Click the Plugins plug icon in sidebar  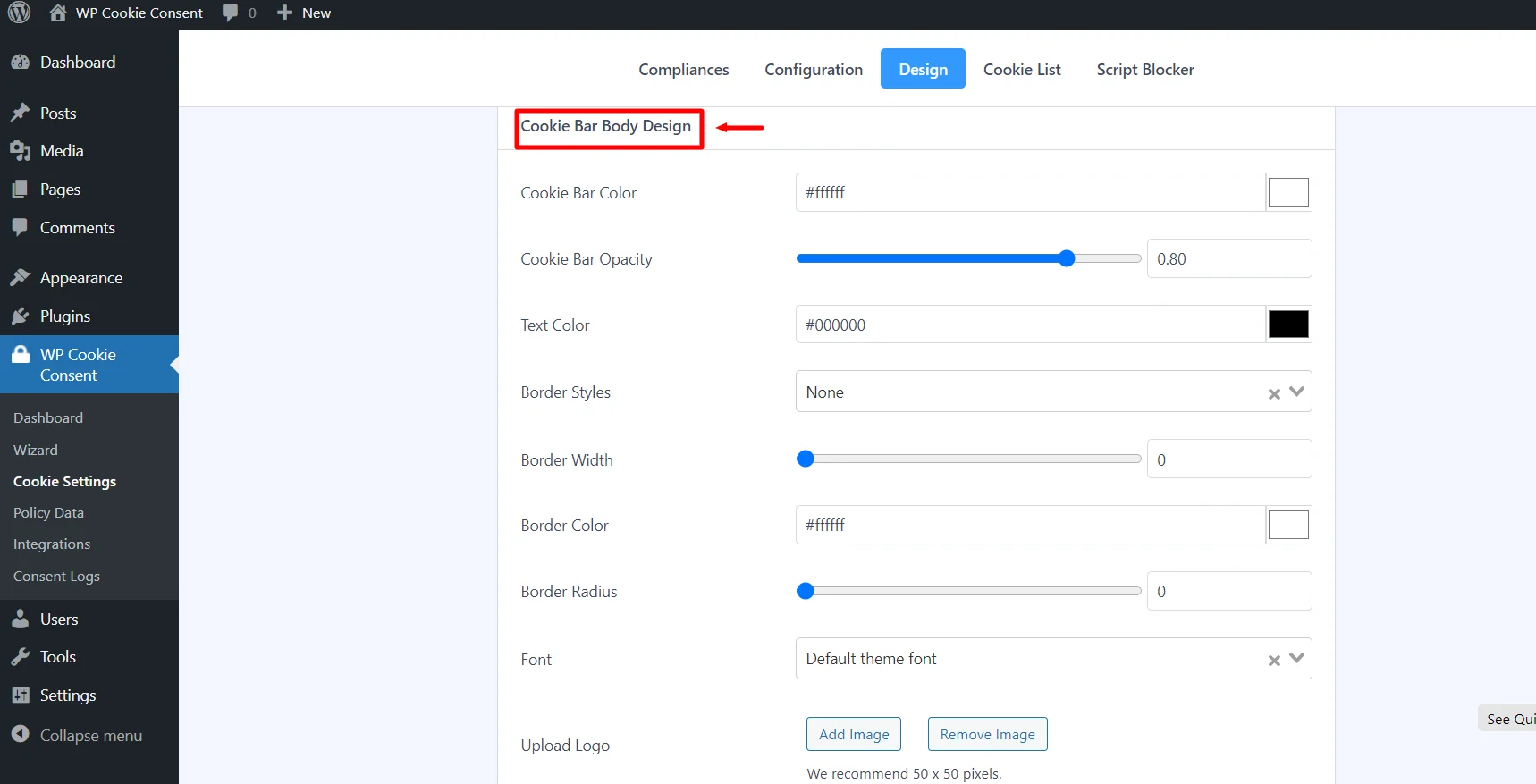[x=20, y=316]
